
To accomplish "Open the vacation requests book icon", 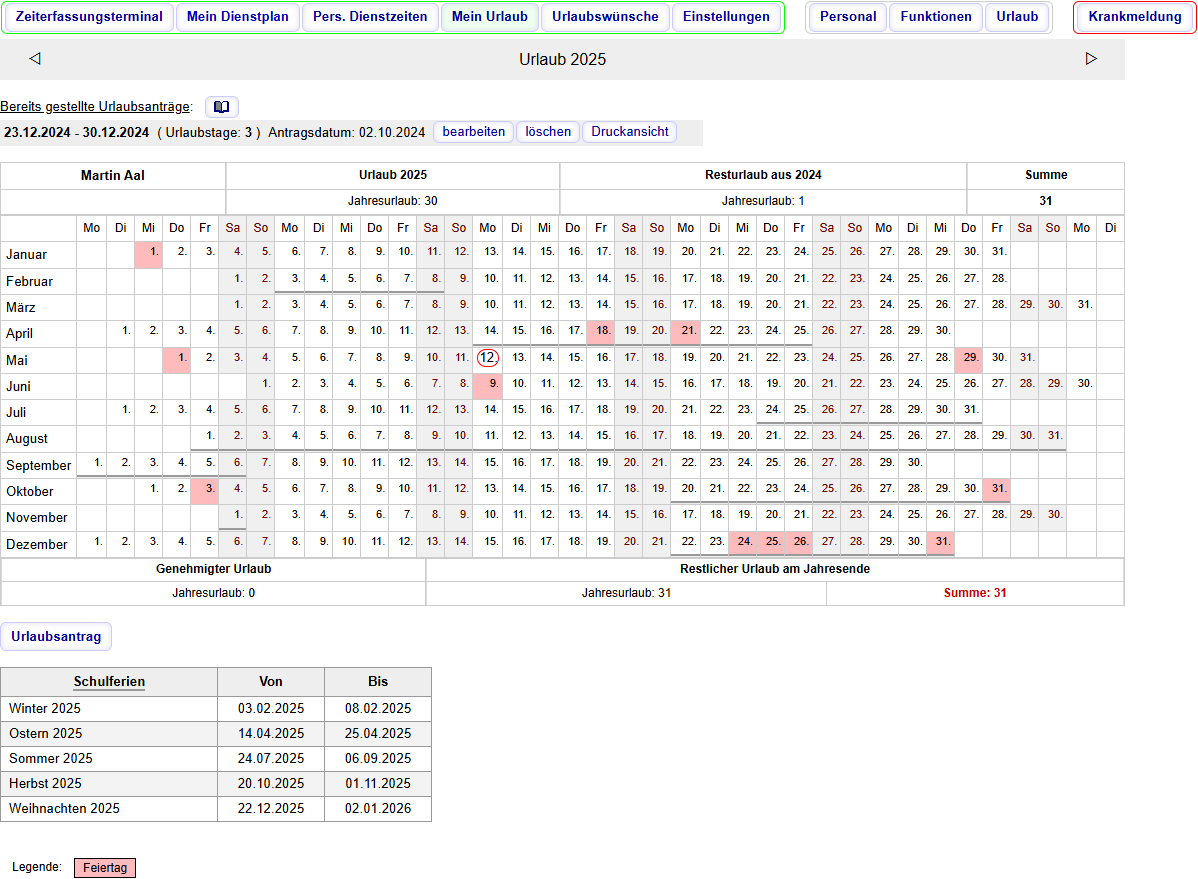I will coord(221,107).
